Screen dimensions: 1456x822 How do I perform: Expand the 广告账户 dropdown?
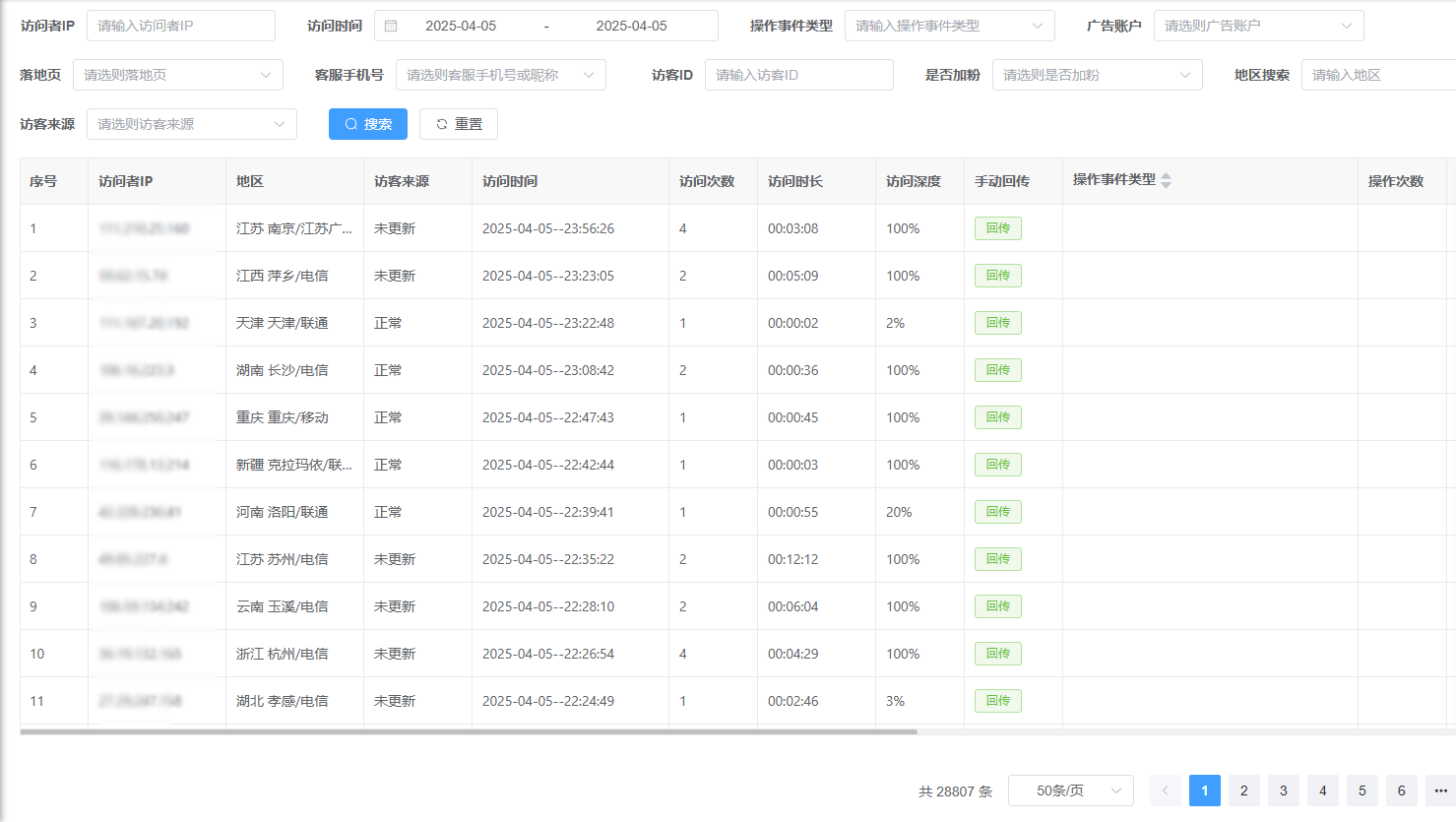(1257, 26)
